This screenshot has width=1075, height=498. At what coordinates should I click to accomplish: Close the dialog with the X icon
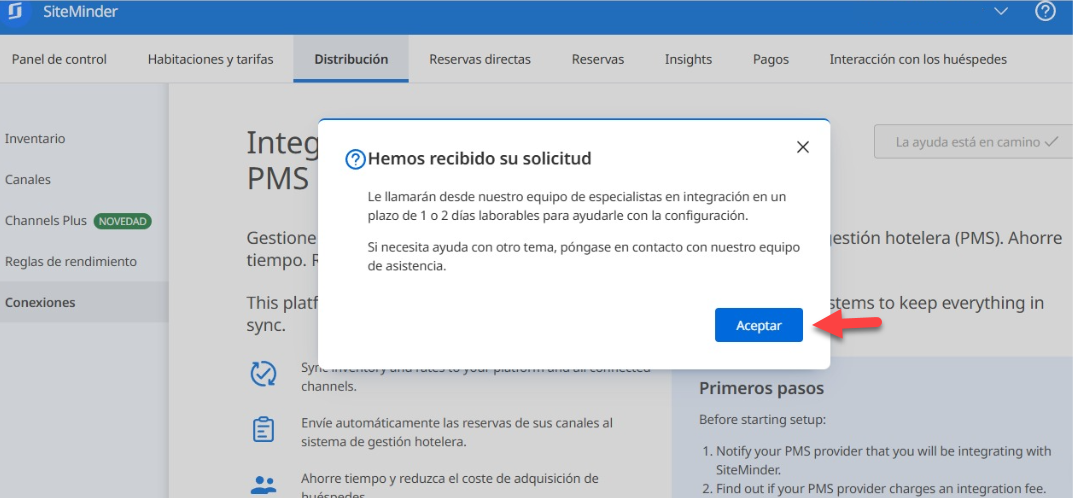[803, 147]
